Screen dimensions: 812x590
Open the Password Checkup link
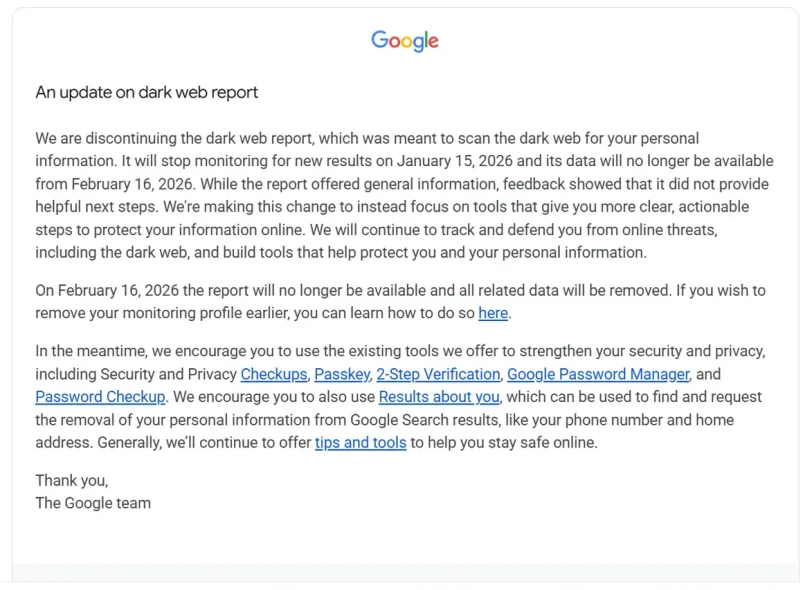pos(100,397)
